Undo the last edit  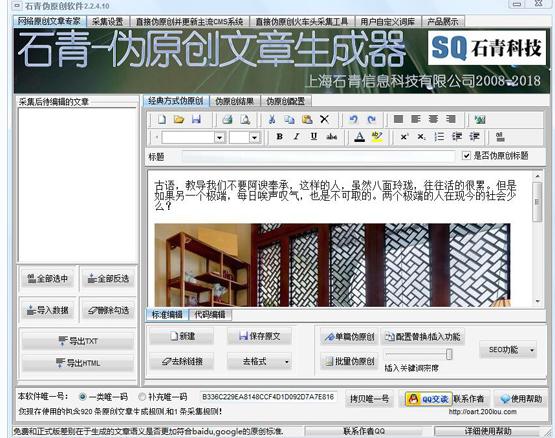click(x=353, y=119)
